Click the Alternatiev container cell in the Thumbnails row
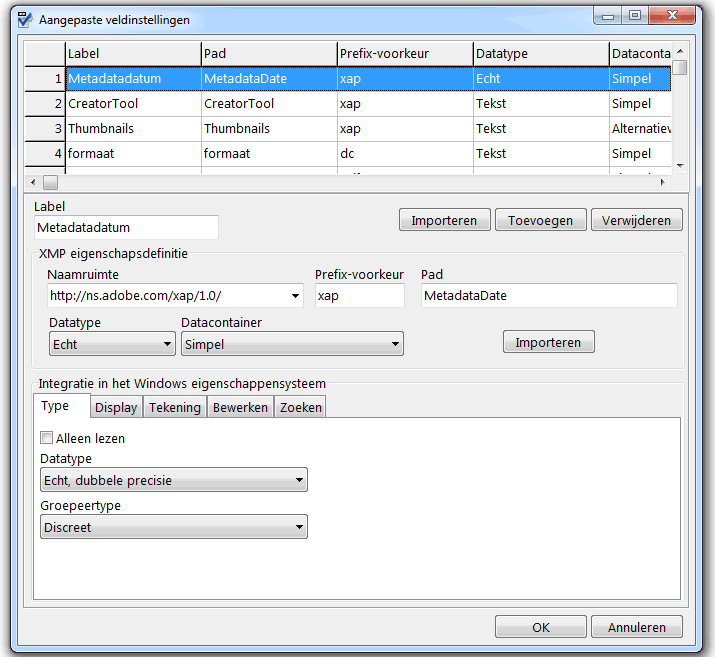Viewport: 715px width, 657px height. (640, 129)
